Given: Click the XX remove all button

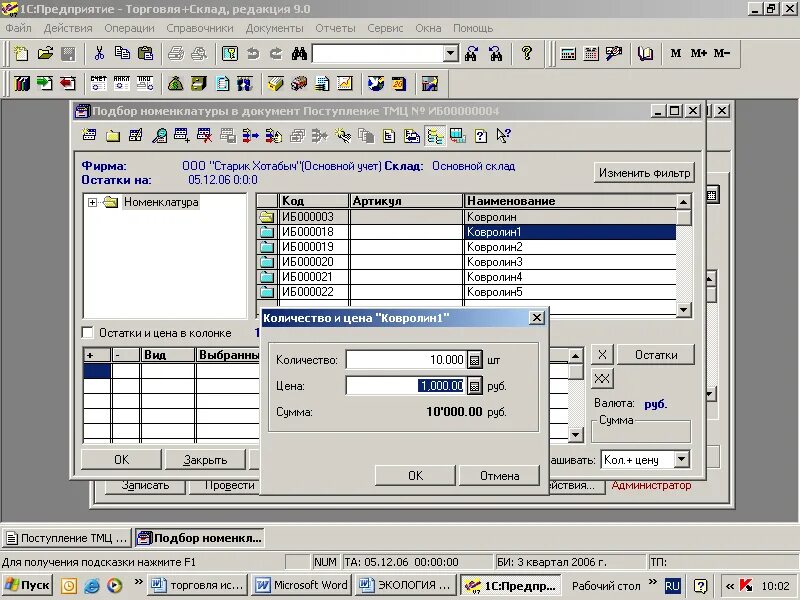Looking at the screenshot, I should (602, 379).
